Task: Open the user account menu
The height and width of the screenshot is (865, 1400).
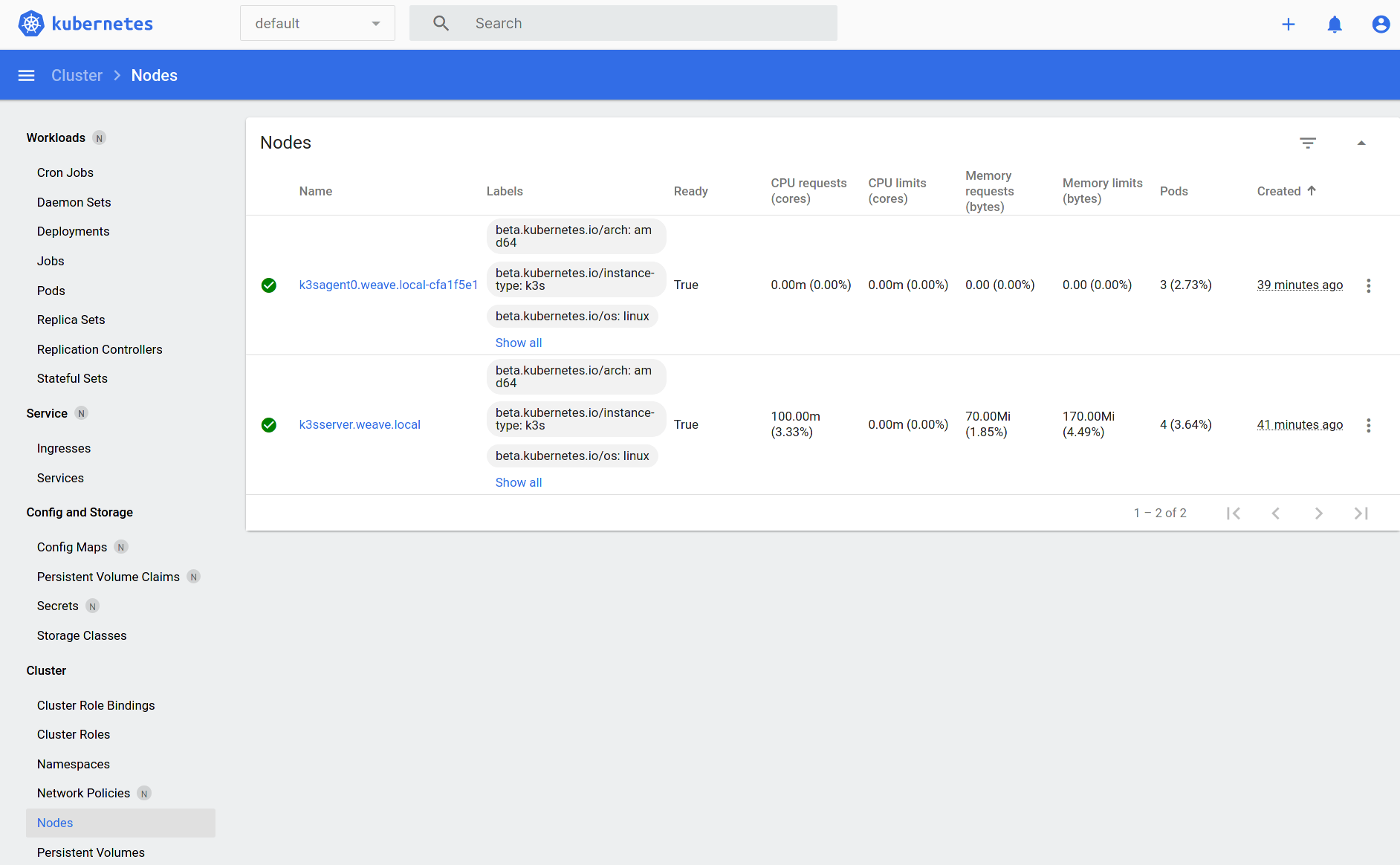Action: tap(1381, 24)
